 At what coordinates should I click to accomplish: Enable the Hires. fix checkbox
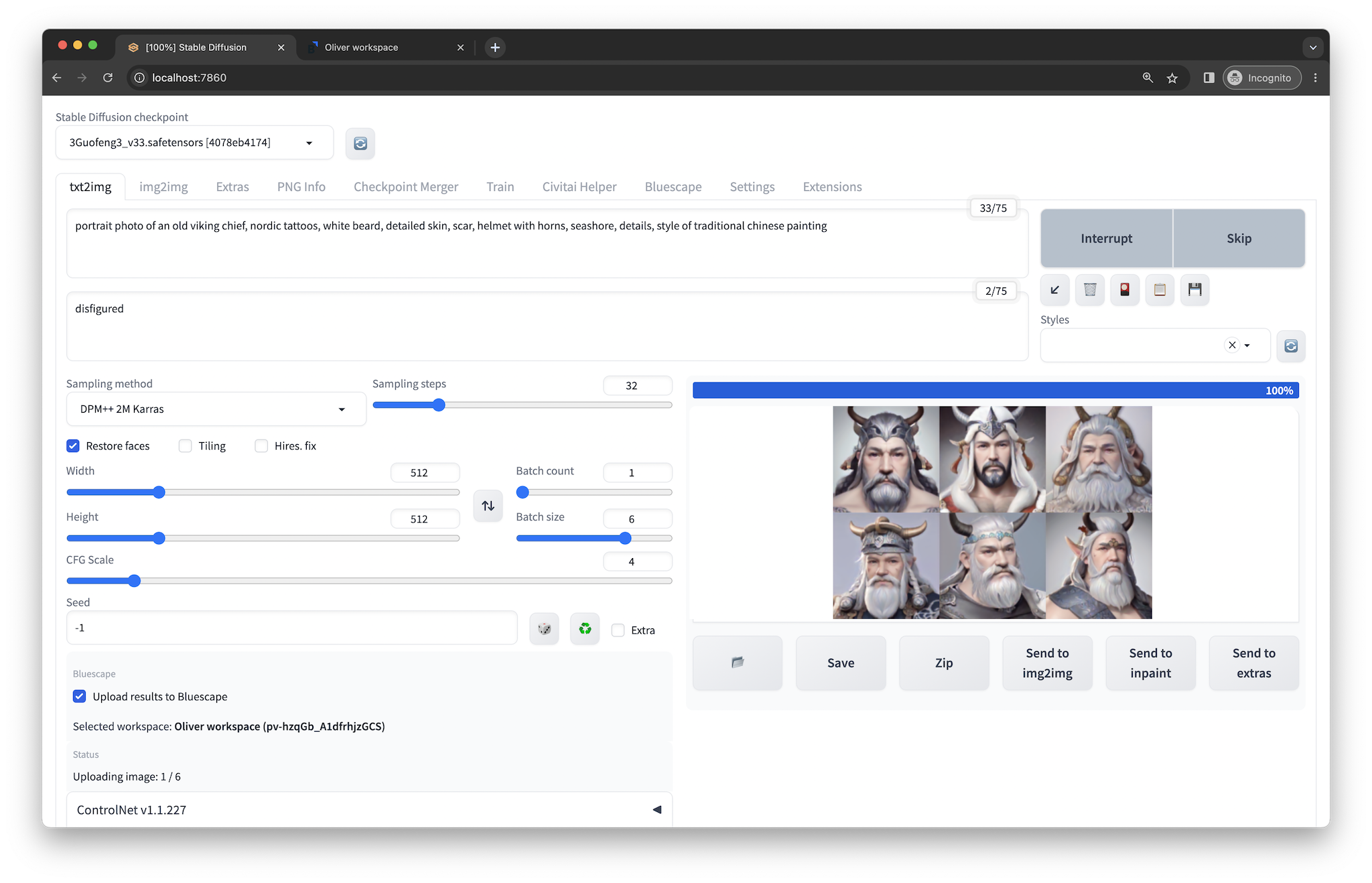coord(261,446)
